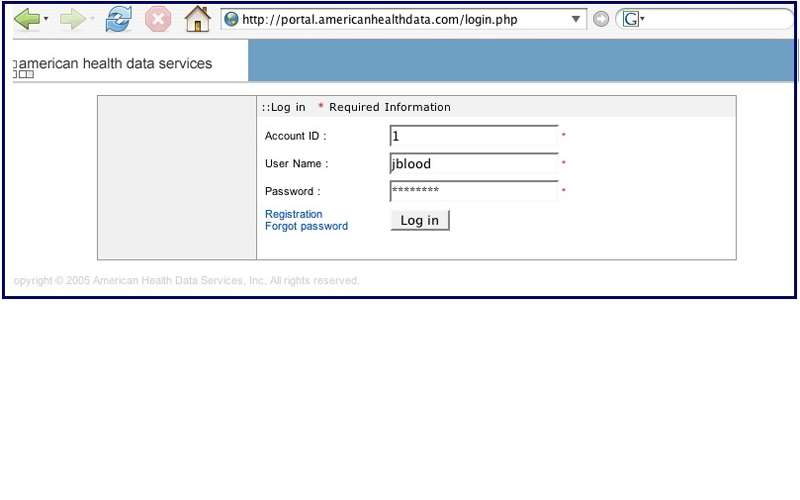Image resolution: width=800 pixels, height=500 pixels.
Task: Click the globe site icon in address bar
Action: pos(232,19)
